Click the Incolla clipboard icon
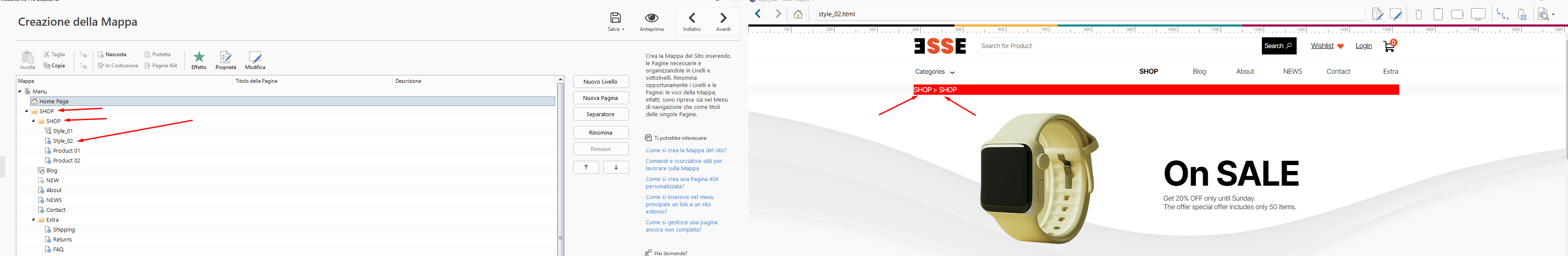This screenshot has height=256, width=1568. [x=27, y=58]
